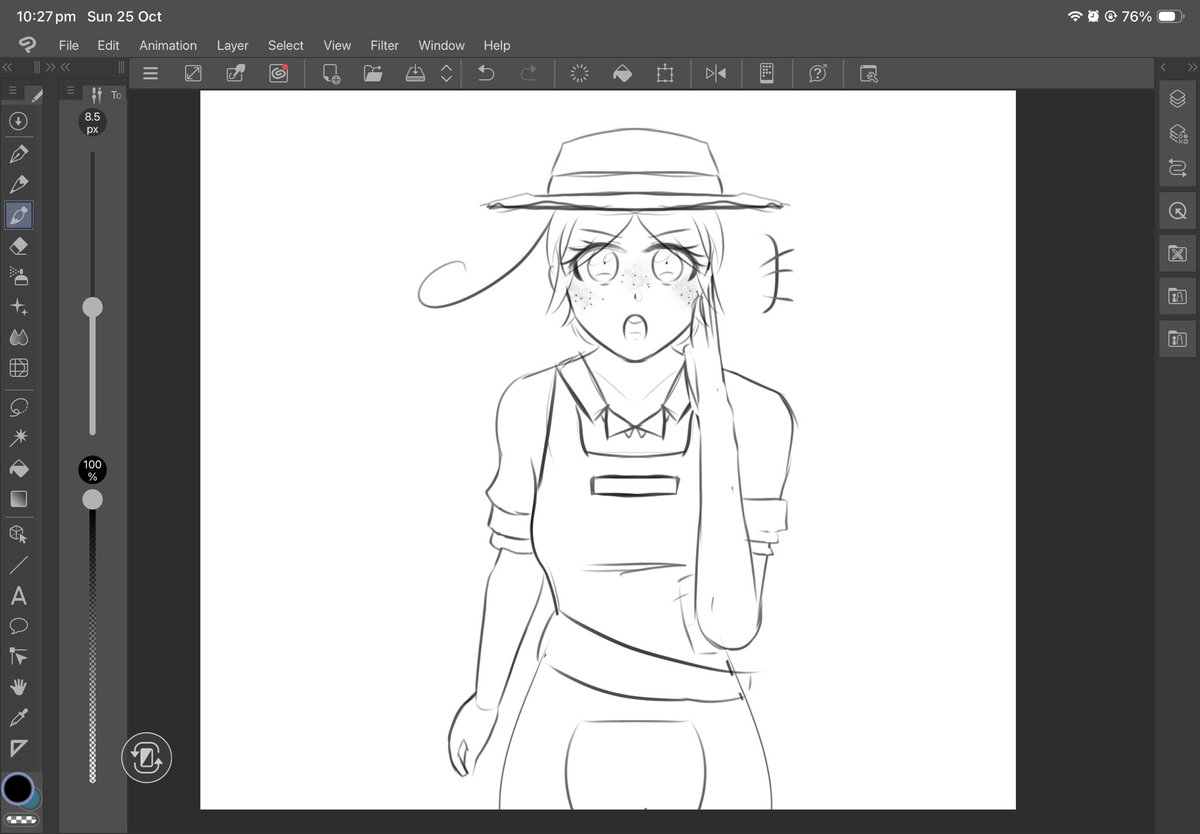
Task: Select the Blend droplets tool
Action: (x=18, y=338)
